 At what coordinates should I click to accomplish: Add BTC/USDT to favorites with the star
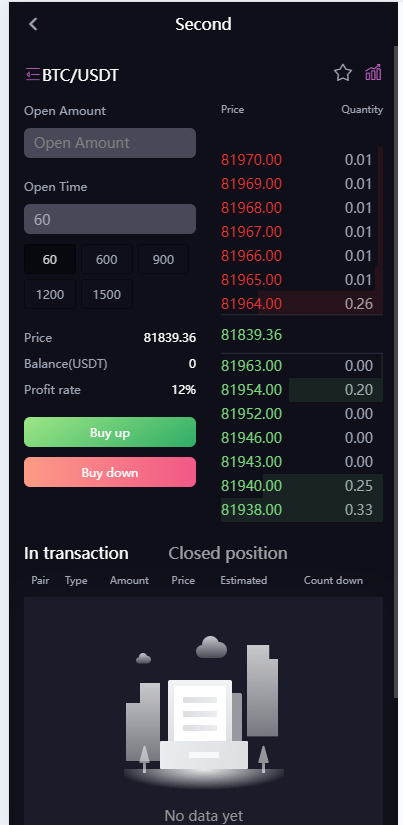[x=342, y=73]
